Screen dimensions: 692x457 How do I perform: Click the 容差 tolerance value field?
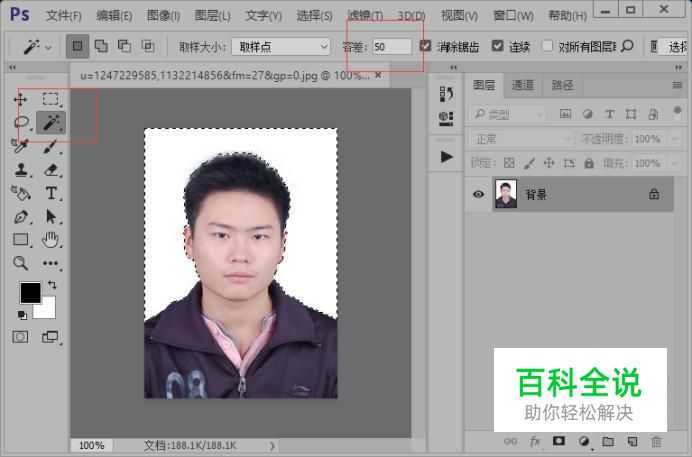click(392, 46)
